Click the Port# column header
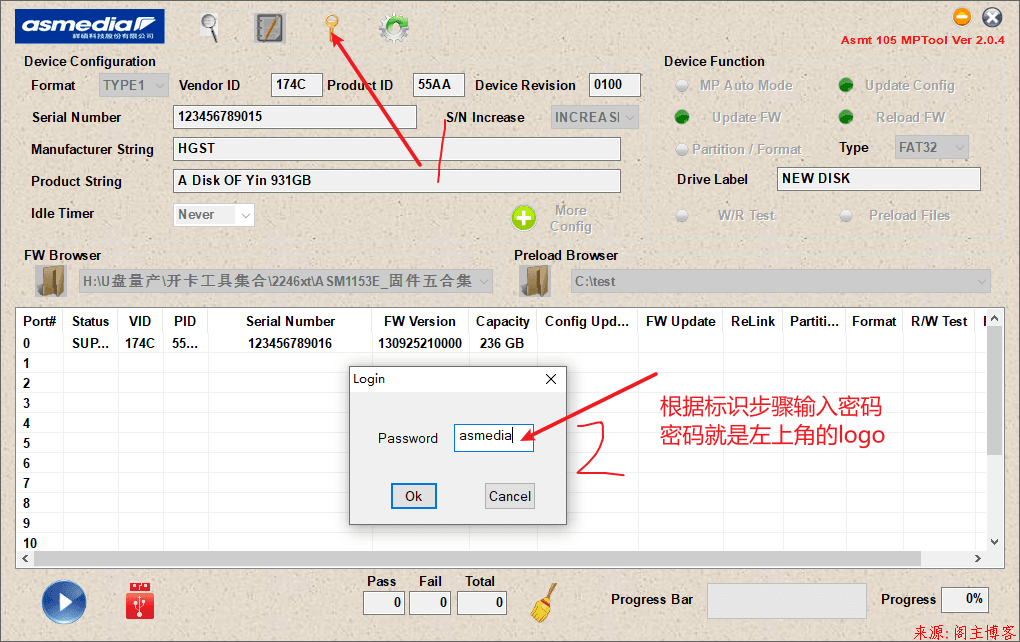The image size is (1020, 642). (x=40, y=321)
